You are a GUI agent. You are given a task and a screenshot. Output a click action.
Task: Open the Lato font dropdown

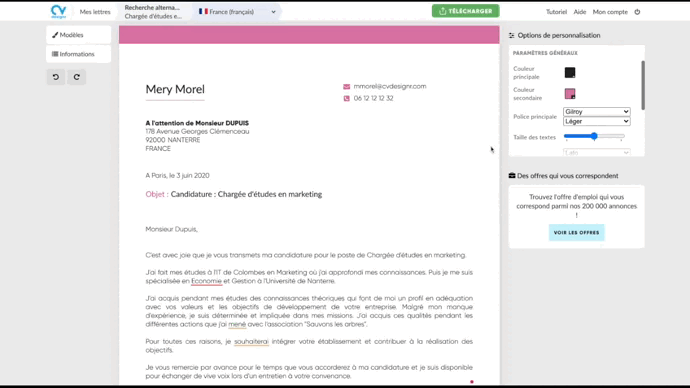(x=596, y=152)
